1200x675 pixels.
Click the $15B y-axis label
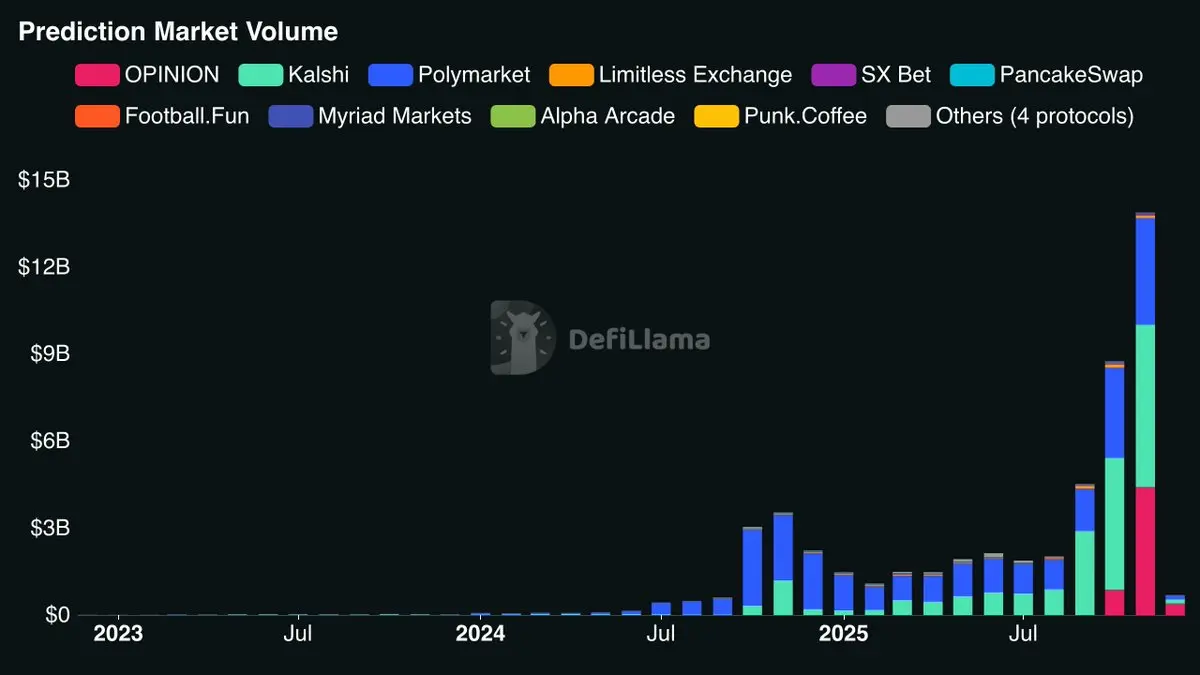point(43,180)
